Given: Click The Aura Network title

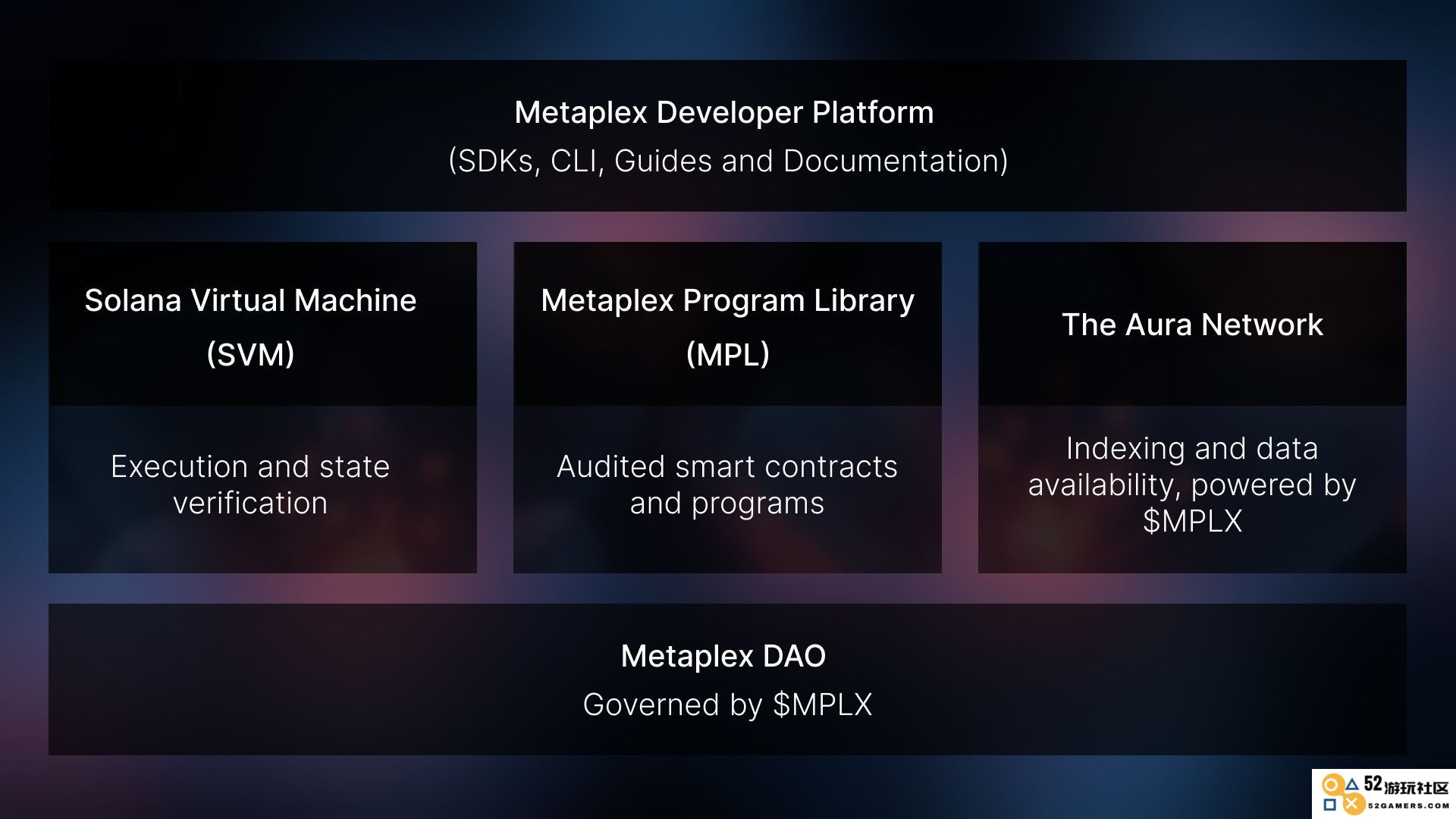Looking at the screenshot, I should coord(1192,325).
